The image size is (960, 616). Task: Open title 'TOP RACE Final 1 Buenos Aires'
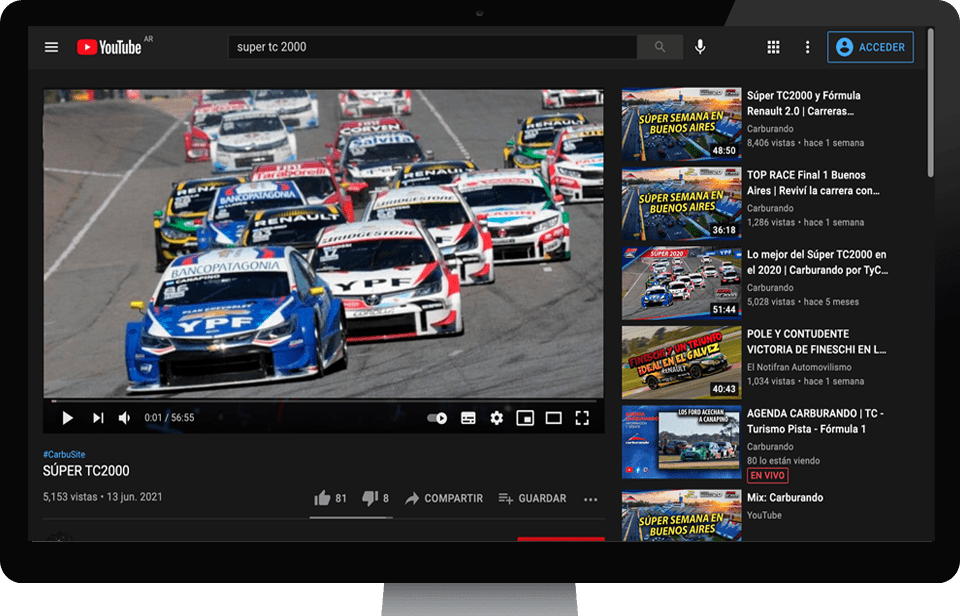(813, 182)
